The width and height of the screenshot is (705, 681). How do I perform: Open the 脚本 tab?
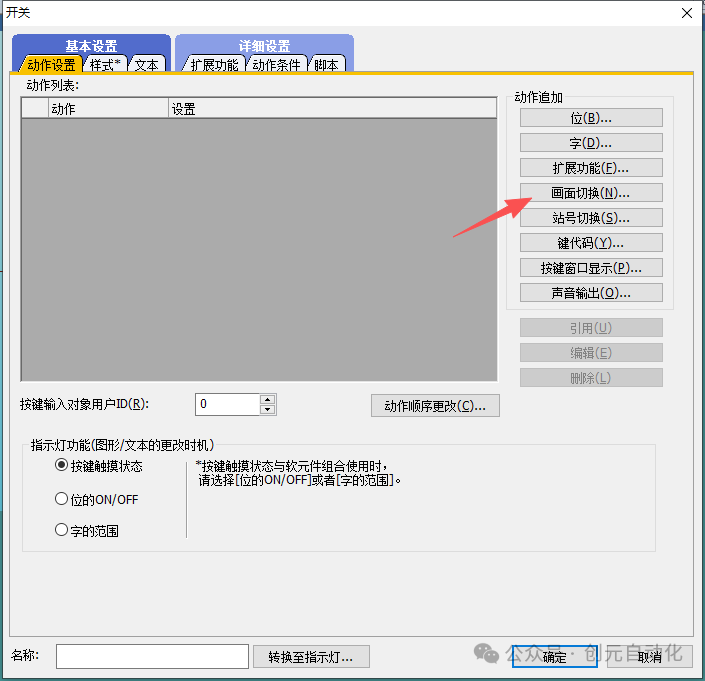click(x=326, y=65)
